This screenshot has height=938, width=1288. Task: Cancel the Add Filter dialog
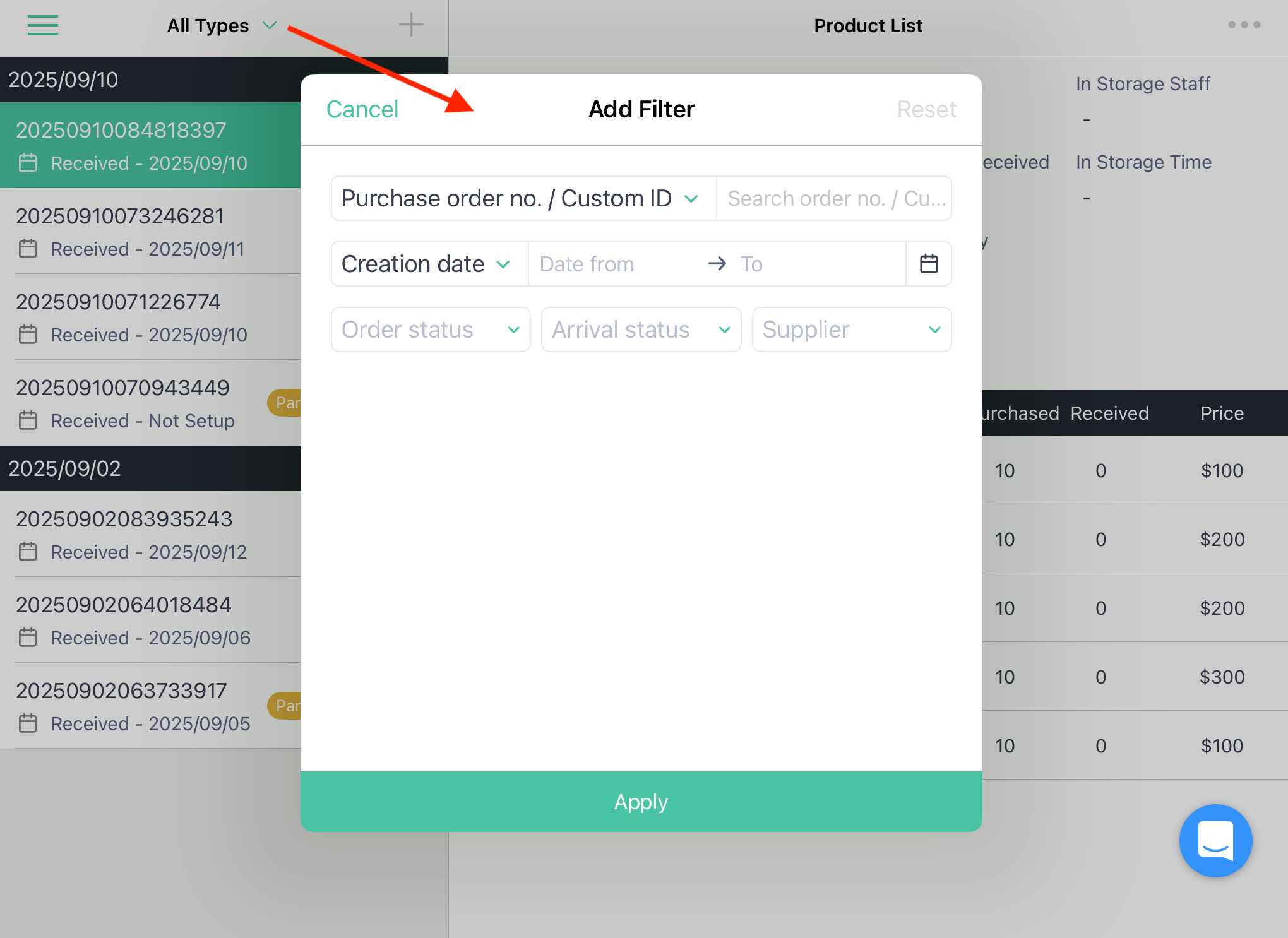[x=362, y=109]
